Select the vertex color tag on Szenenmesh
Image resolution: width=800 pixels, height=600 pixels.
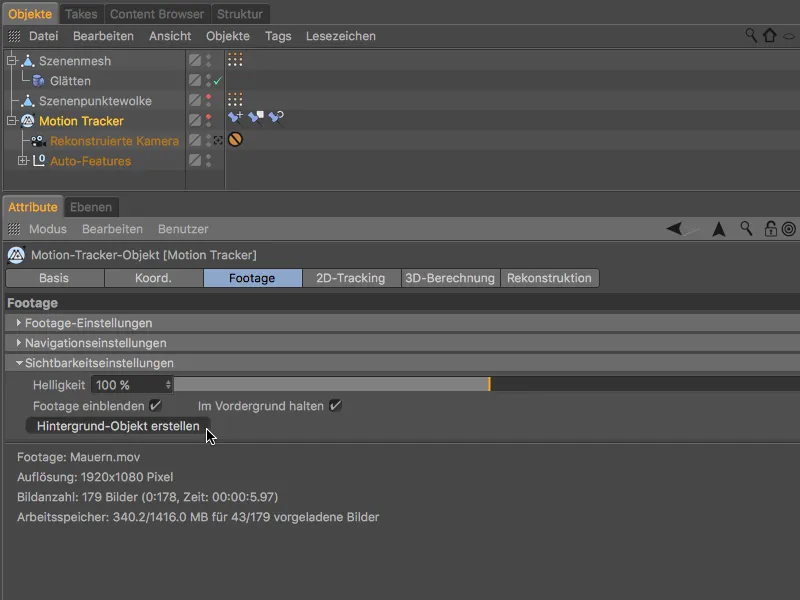click(x=235, y=60)
